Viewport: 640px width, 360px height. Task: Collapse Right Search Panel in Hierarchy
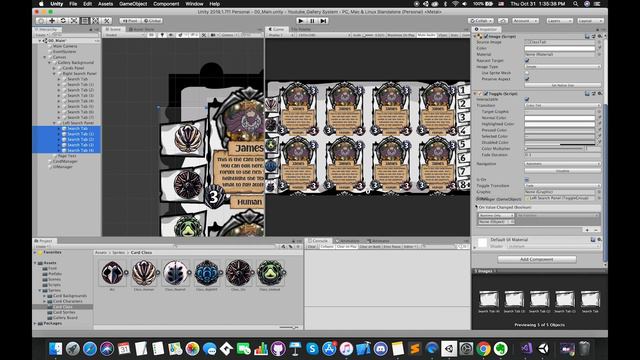point(54,73)
